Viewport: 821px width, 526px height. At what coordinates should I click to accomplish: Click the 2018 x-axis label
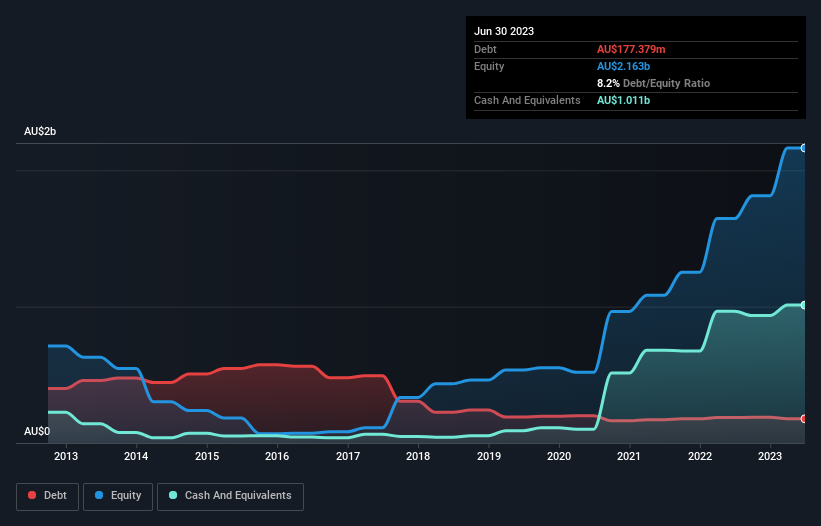(418, 456)
